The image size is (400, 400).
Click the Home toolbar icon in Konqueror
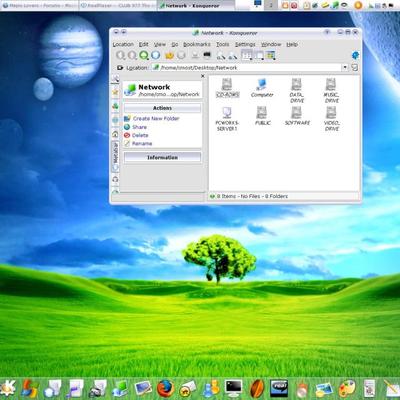point(155,55)
